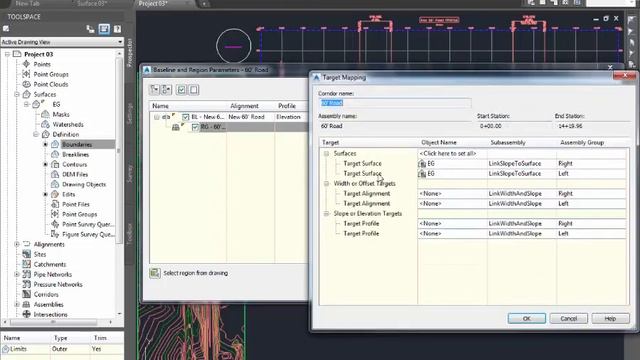640x360 pixels.
Task: Click the collapse-all tree icon in Baseline dialog toolbar
Action: (x=167, y=89)
